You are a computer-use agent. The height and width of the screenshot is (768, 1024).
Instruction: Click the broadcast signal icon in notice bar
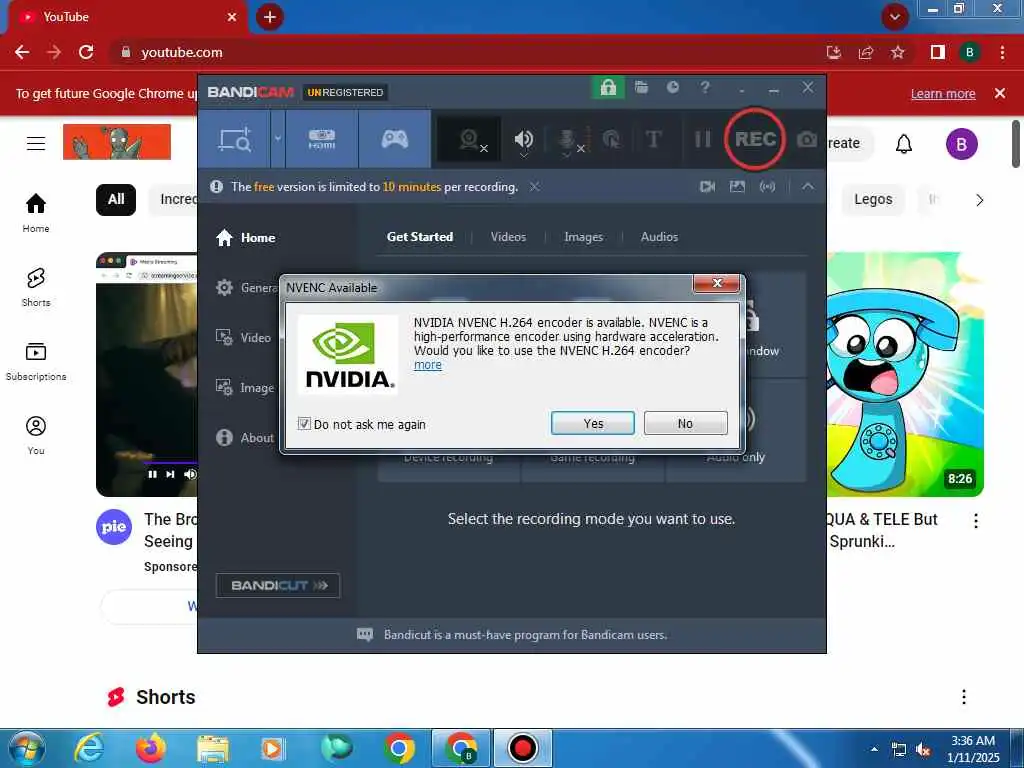click(x=767, y=187)
